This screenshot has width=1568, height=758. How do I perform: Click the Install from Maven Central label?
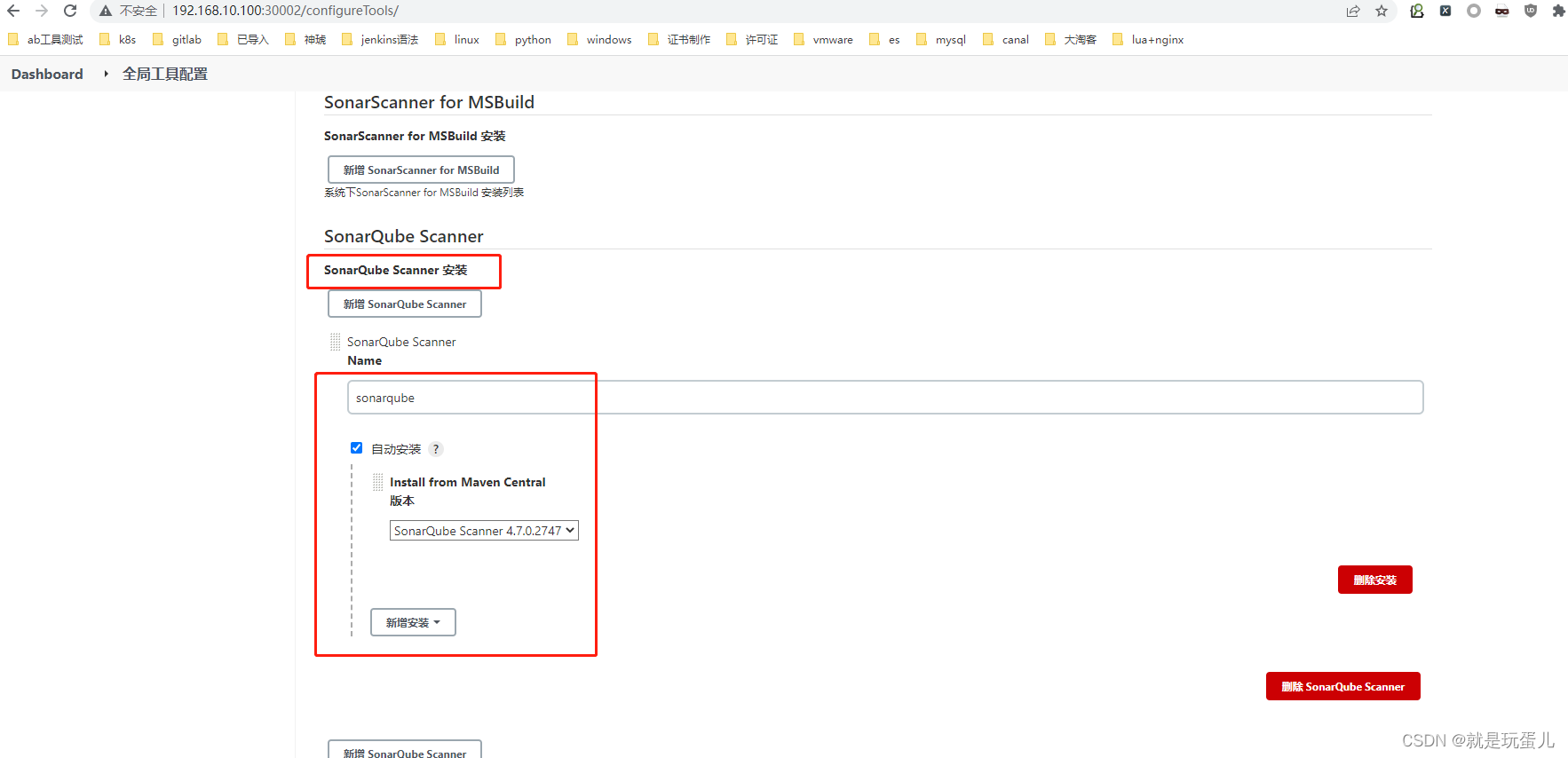coord(468,482)
